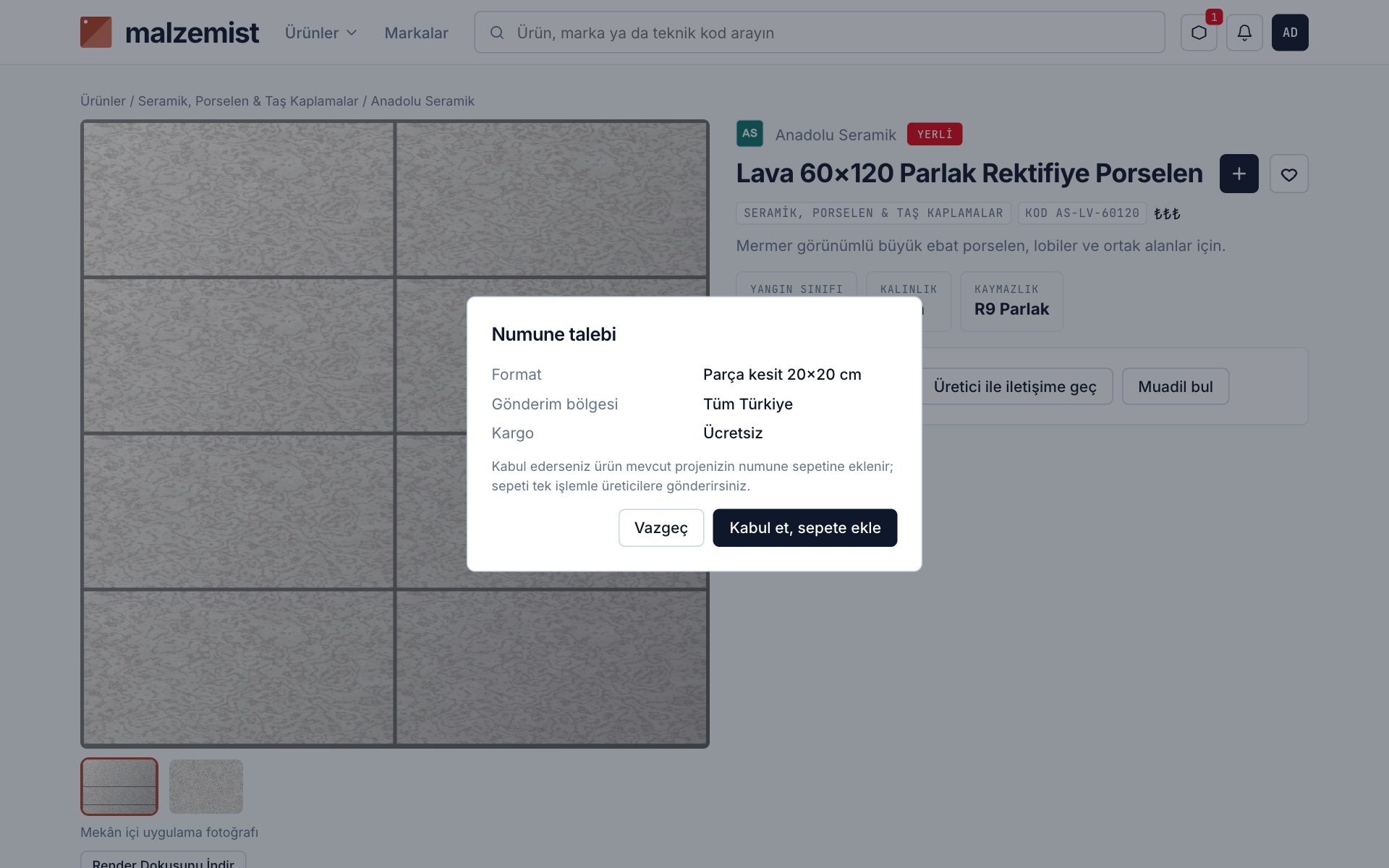Open Anadolu Seramik breadcrumb link
The height and width of the screenshot is (868, 1389).
(x=422, y=101)
